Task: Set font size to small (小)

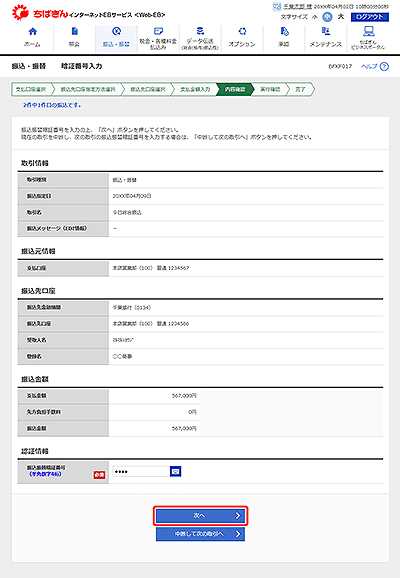Action: point(314,17)
